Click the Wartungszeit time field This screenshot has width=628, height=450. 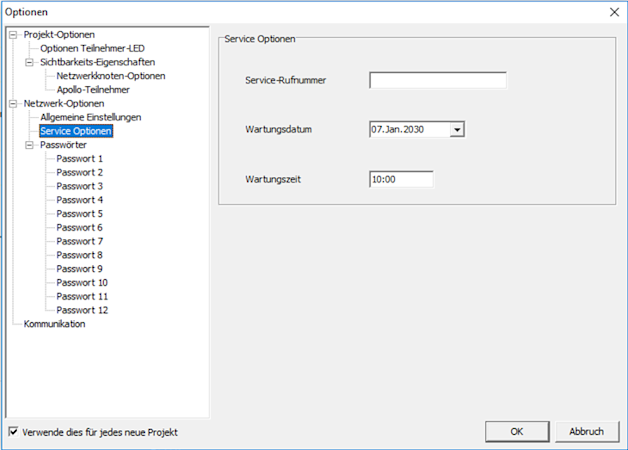point(401,179)
